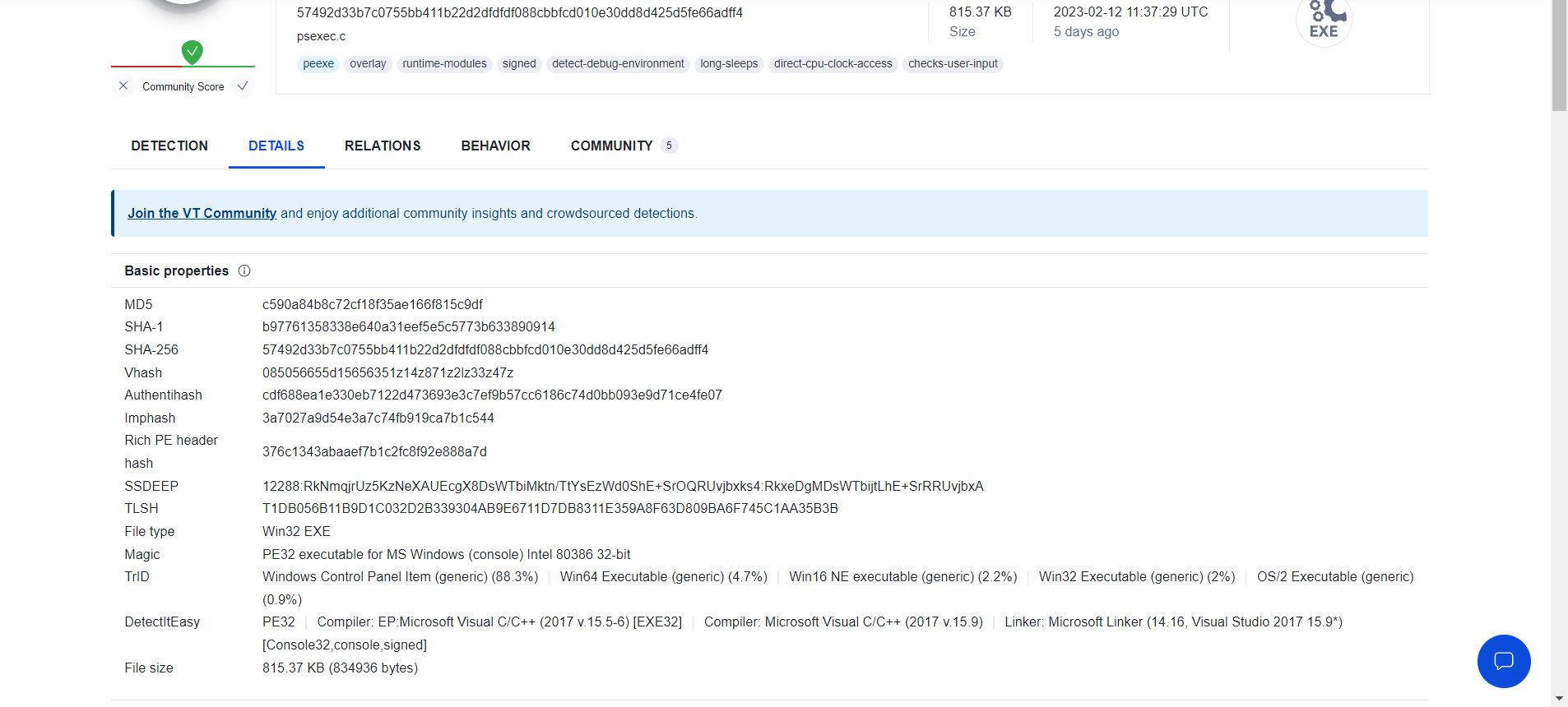Click the scrollbar down arrow
1568x707 pixels.
pyautogui.click(x=1559, y=699)
